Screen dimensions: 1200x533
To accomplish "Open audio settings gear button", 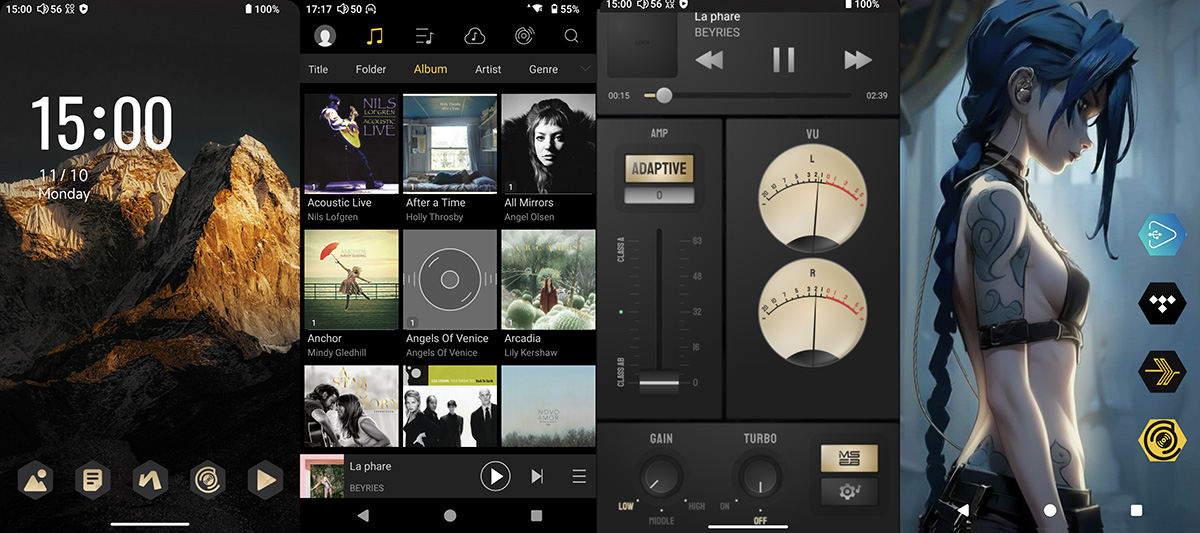I will point(849,492).
